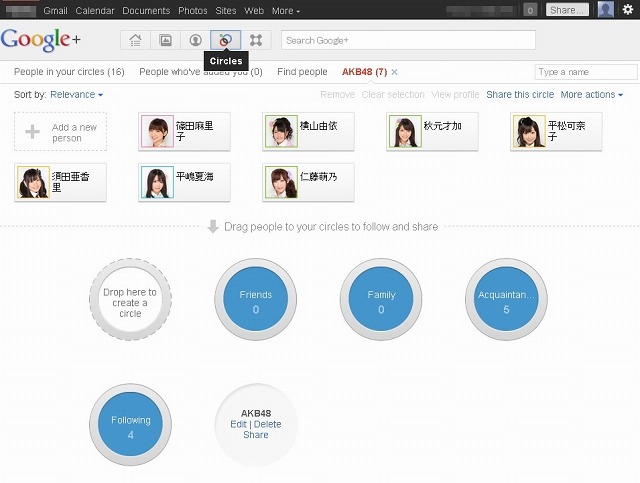Open the notifications counter showing 0
Viewport: 640px width, 483px height.
pos(530,10)
